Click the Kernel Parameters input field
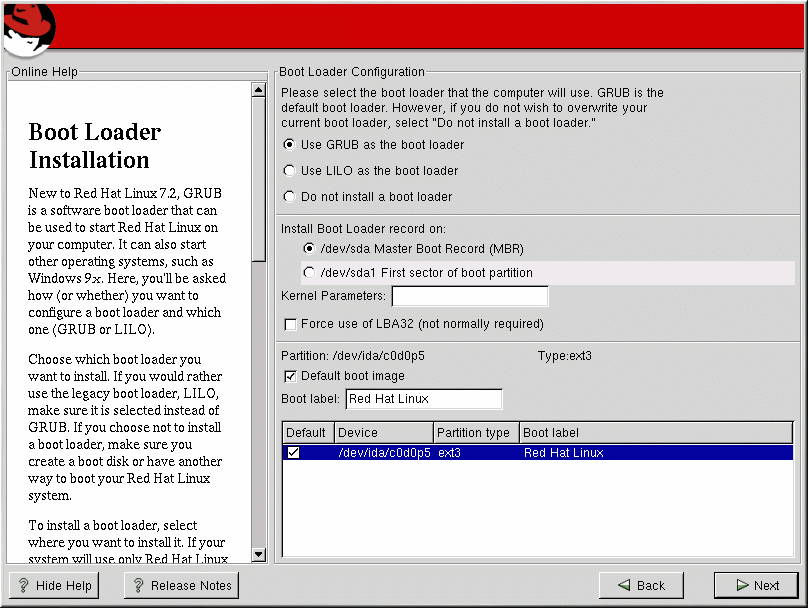 coord(470,296)
